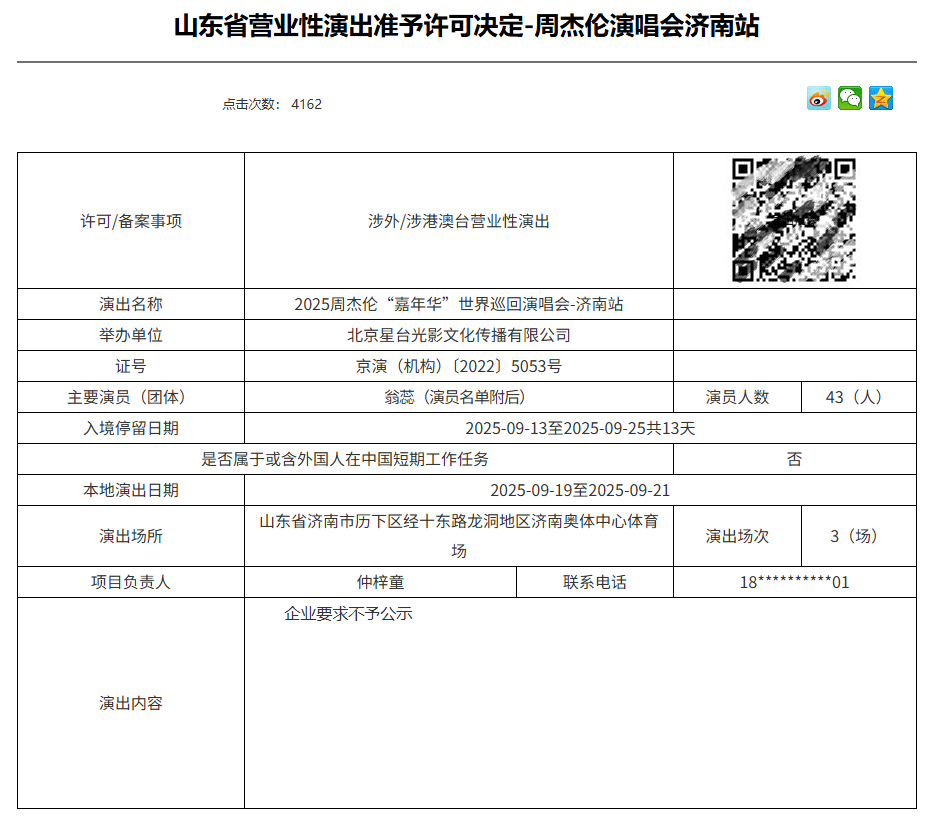The image size is (927, 819).
Task: Click the QR code image
Action: [794, 220]
